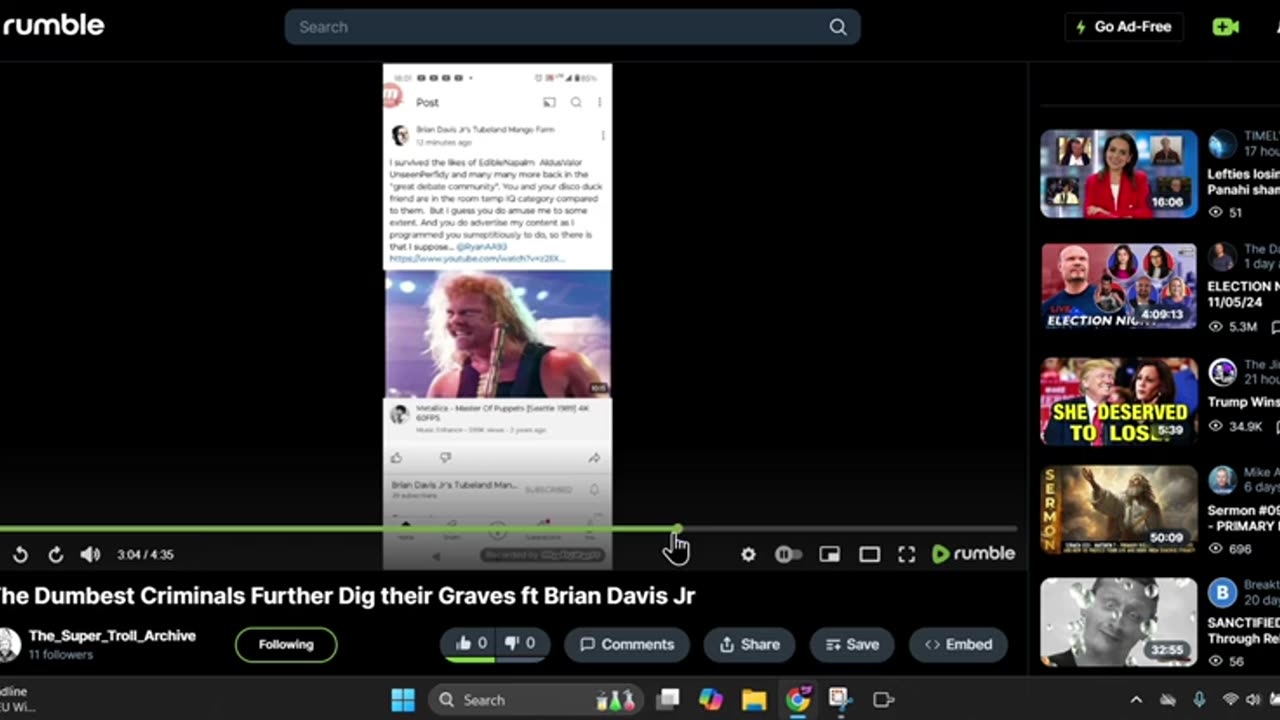The image size is (1280, 720).
Task: Open the Windows Start menu
Action: 403,700
